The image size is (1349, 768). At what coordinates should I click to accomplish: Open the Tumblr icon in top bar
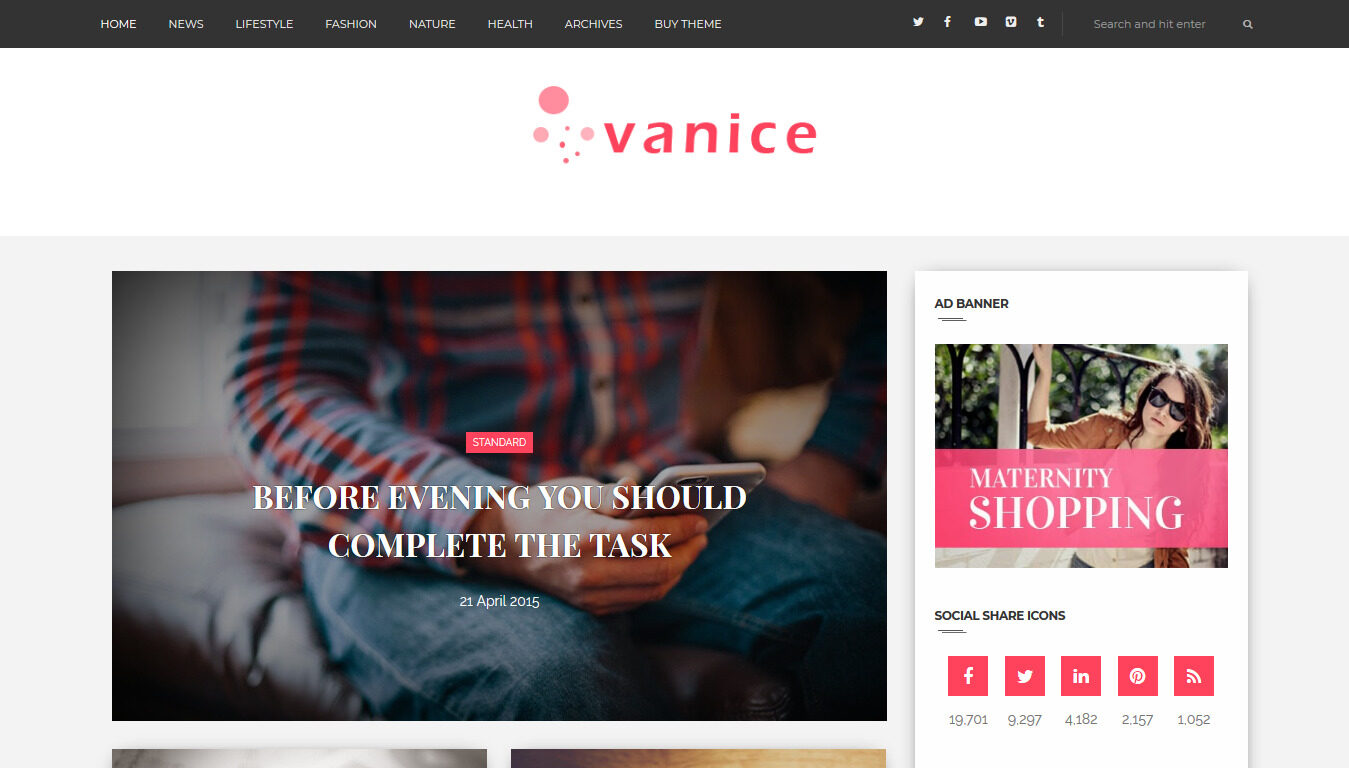pyautogui.click(x=1040, y=22)
